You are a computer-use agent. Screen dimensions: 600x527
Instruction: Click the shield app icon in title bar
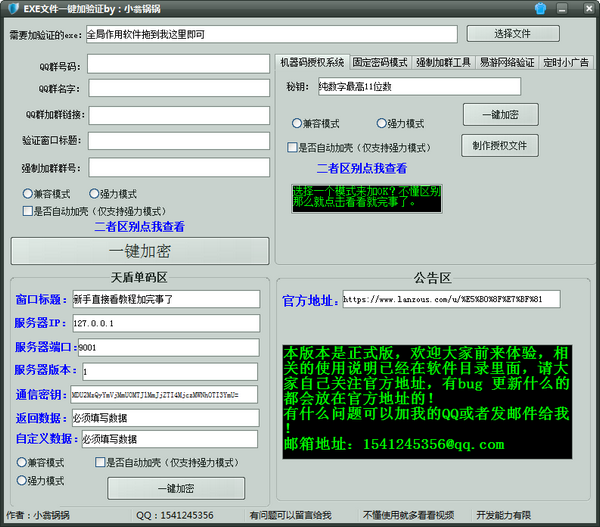point(13,8)
